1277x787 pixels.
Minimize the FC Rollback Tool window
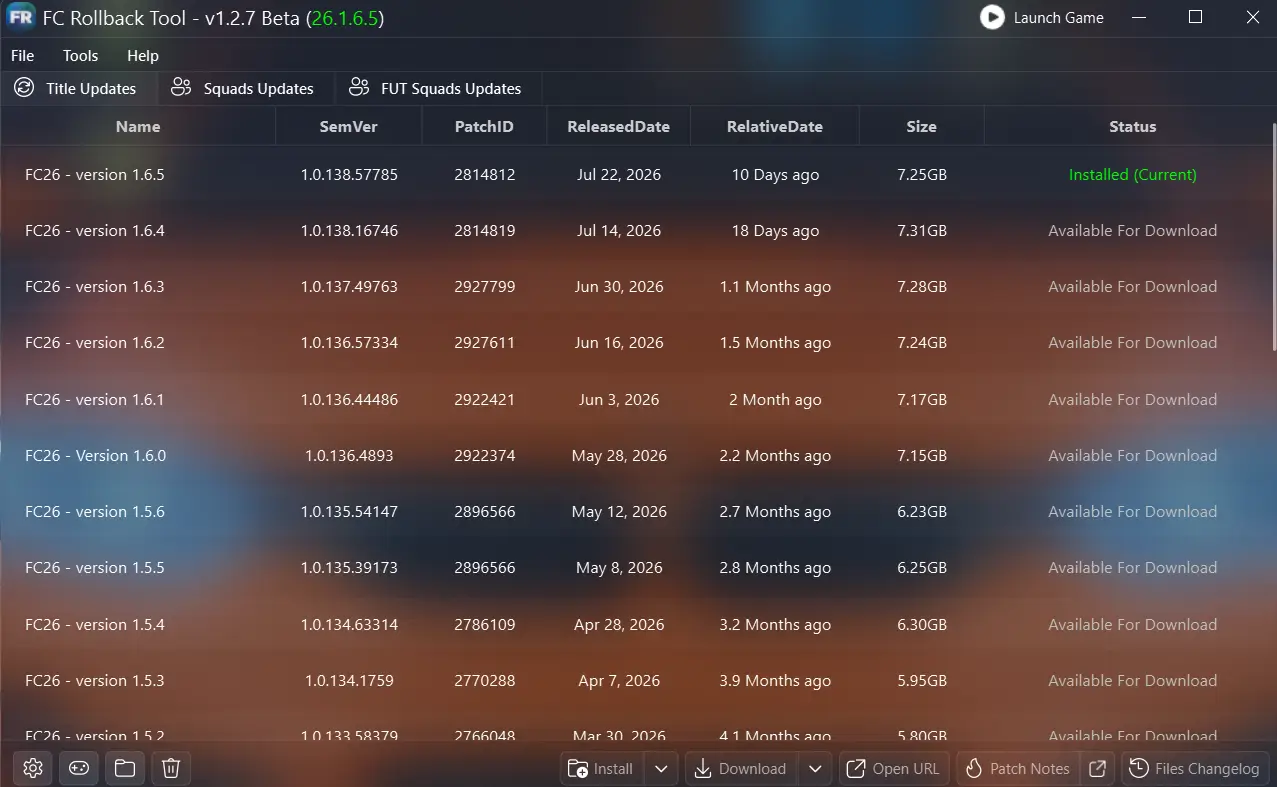pyautogui.click(x=1139, y=17)
